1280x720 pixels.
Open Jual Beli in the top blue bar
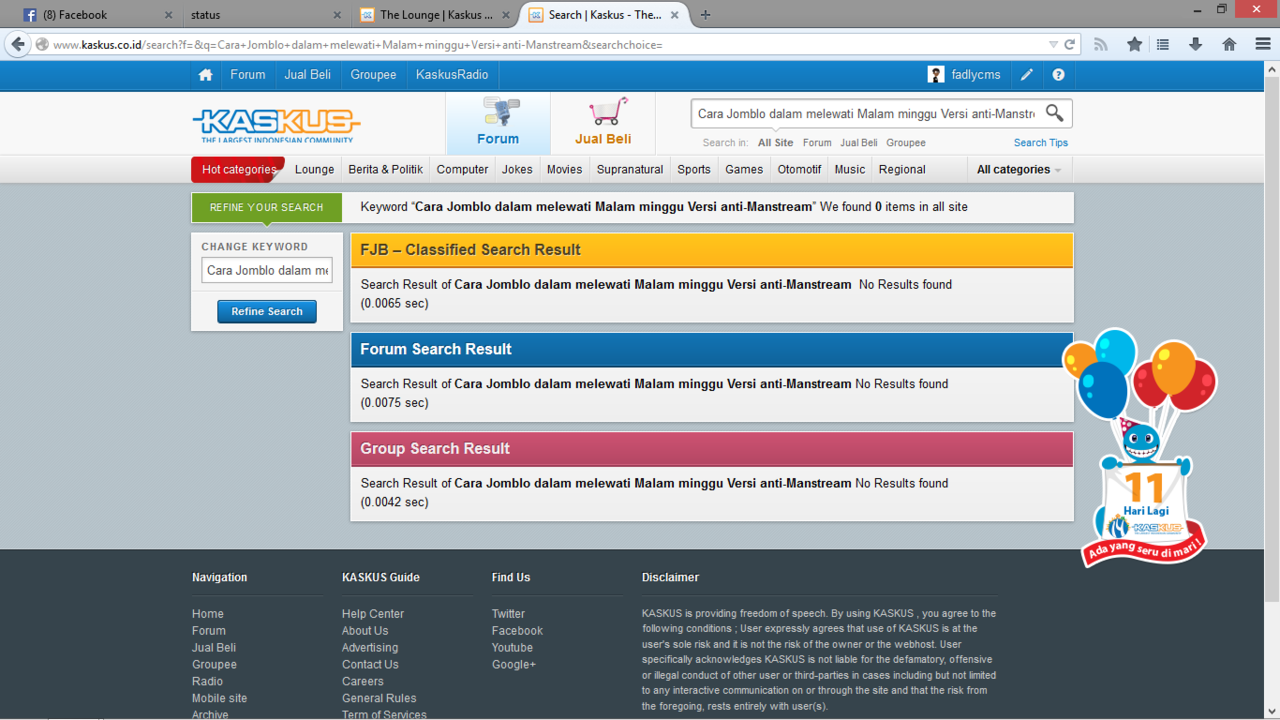pyautogui.click(x=307, y=75)
